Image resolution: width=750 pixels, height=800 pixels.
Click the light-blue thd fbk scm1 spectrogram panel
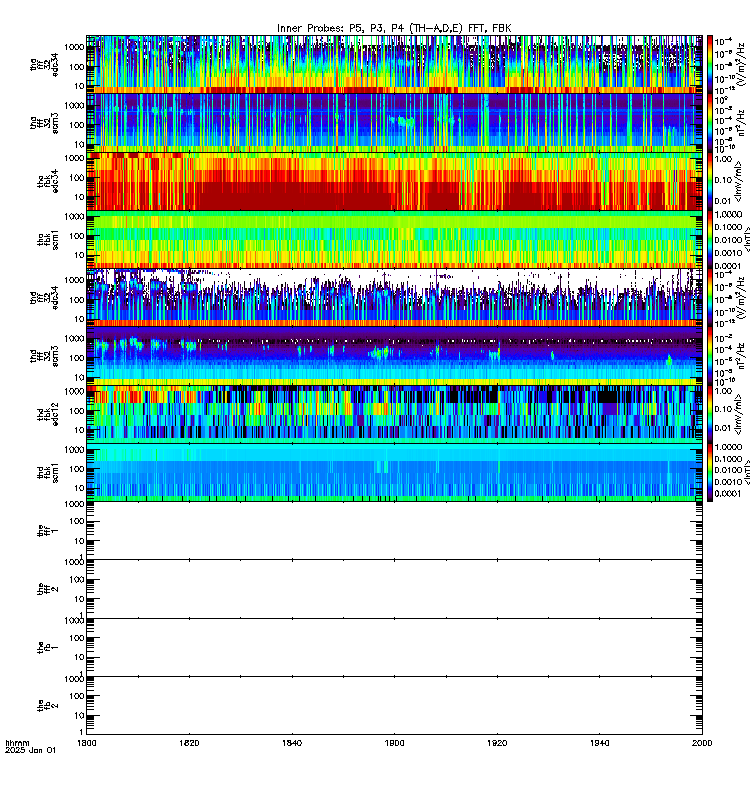(394, 472)
